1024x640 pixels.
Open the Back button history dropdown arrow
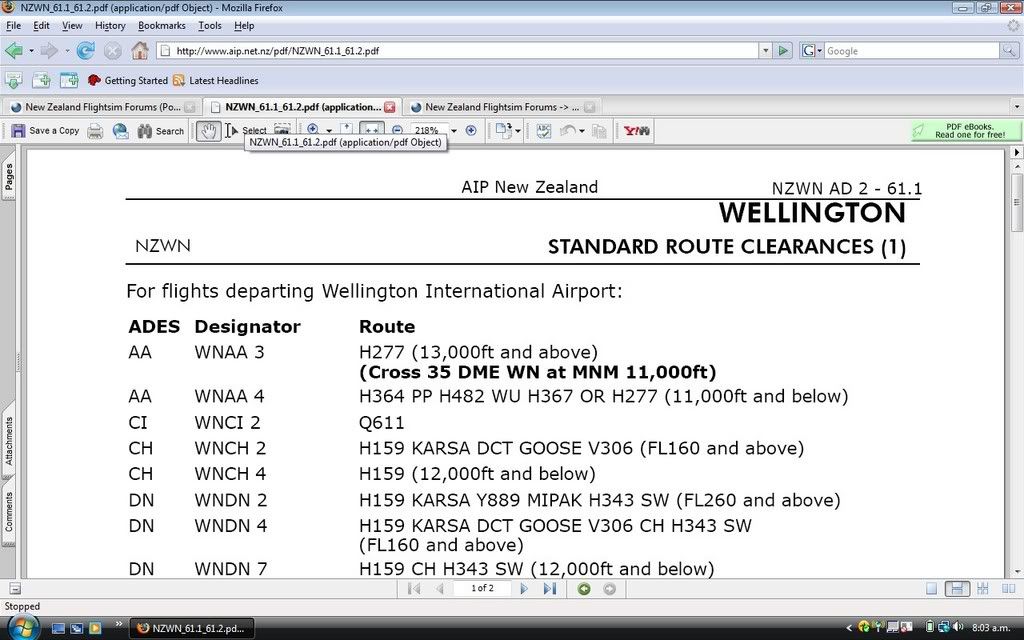pos(31,51)
